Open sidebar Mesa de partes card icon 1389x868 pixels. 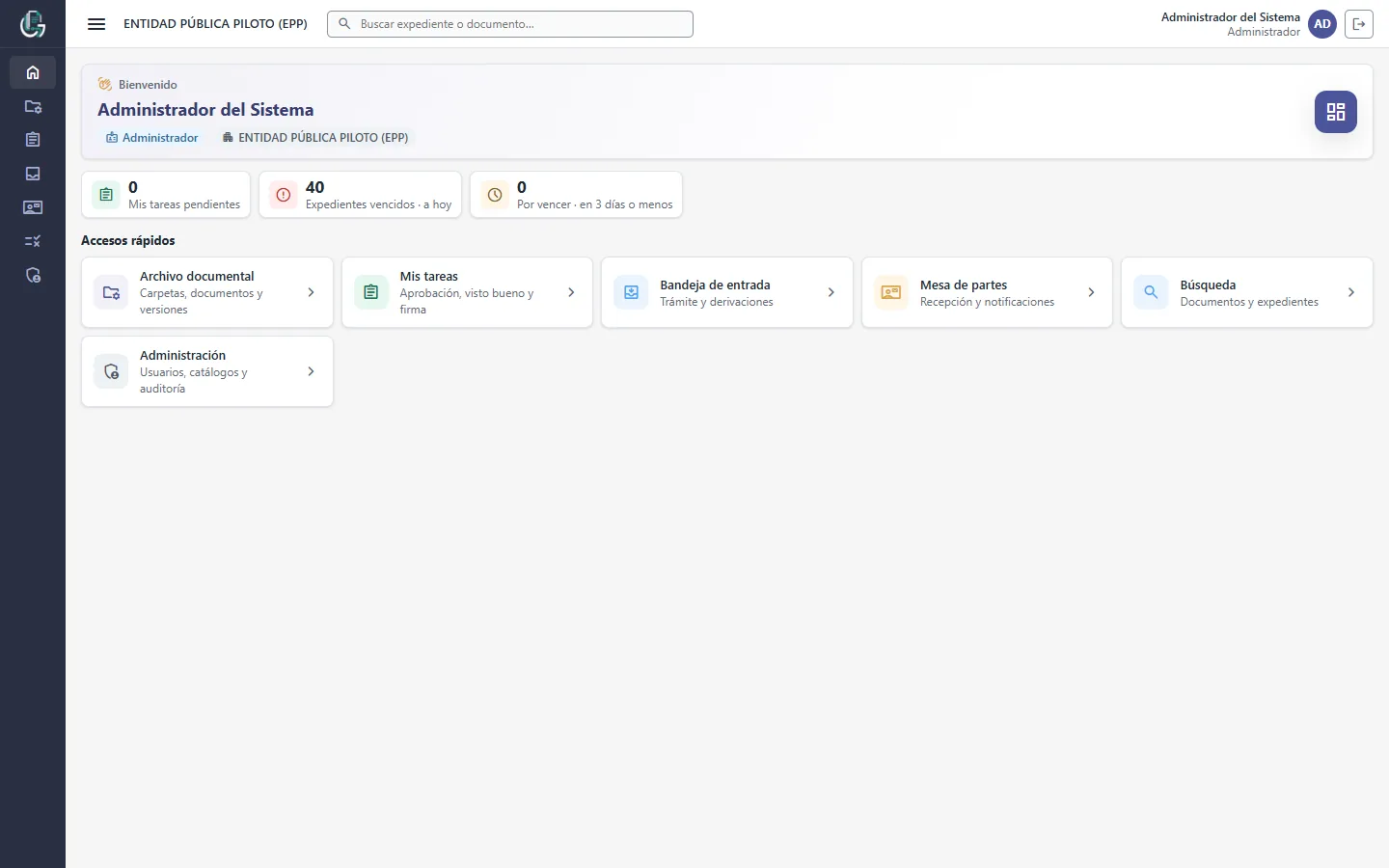coord(33,207)
